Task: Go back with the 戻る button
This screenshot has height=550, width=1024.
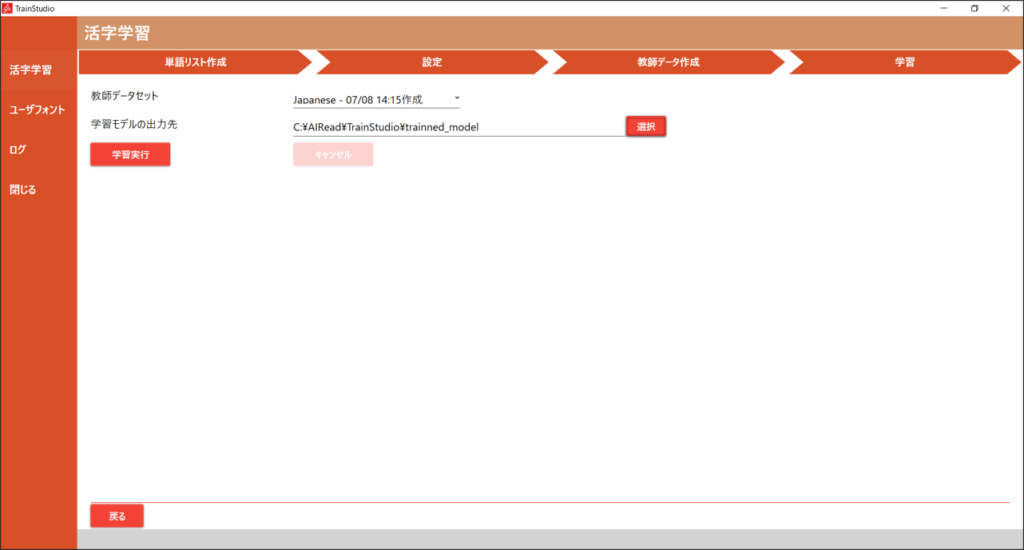Action: pos(117,516)
